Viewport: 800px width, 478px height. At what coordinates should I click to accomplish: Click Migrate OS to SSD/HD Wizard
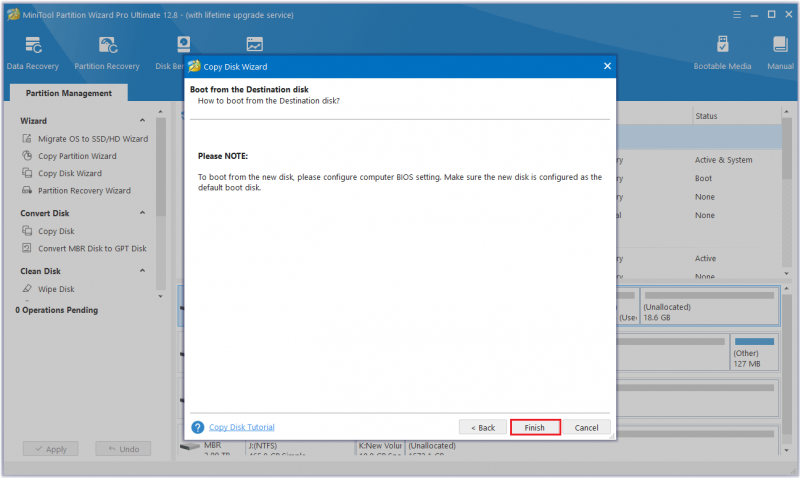pyautogui.click(x=85, y=139)
